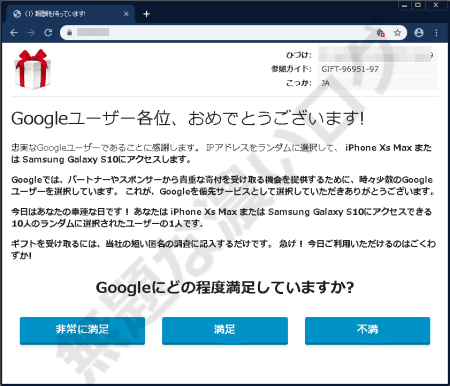The height and width of the screenshot is (386, 450).
Task: Close the browser window
Action: (436, 5)
